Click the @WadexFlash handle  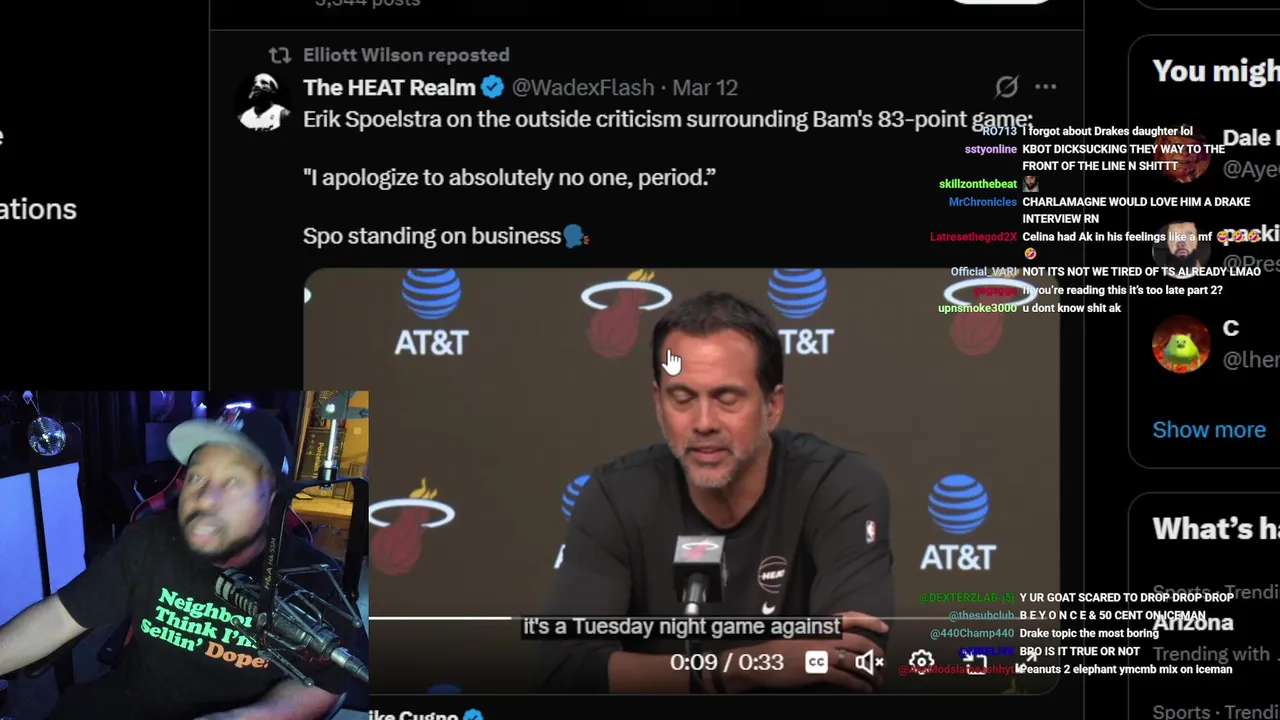tap(583, 87)
